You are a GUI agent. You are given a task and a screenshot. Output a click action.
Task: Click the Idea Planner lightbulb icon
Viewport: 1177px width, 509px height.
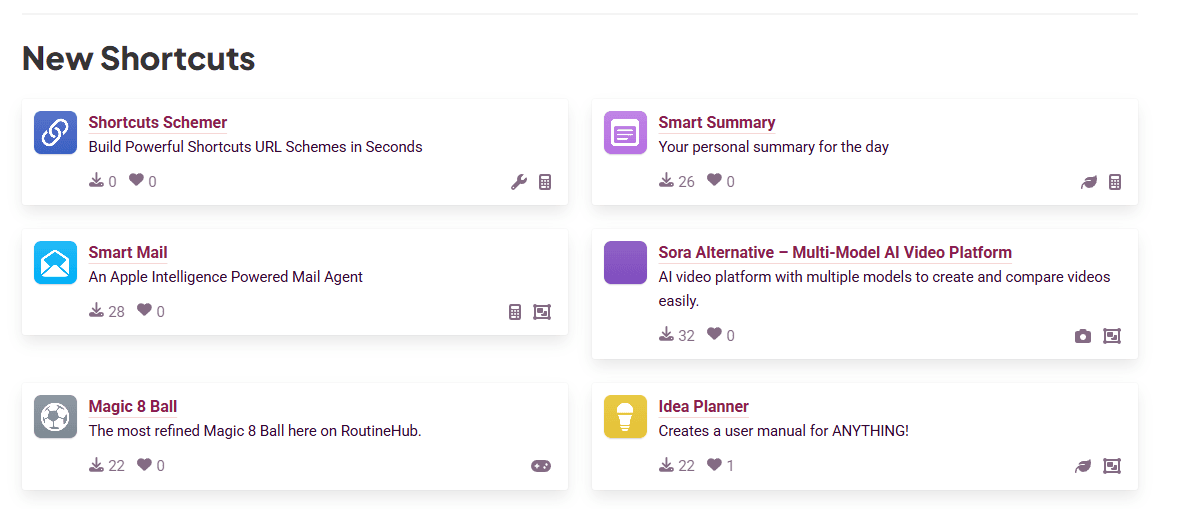point(625,417)
